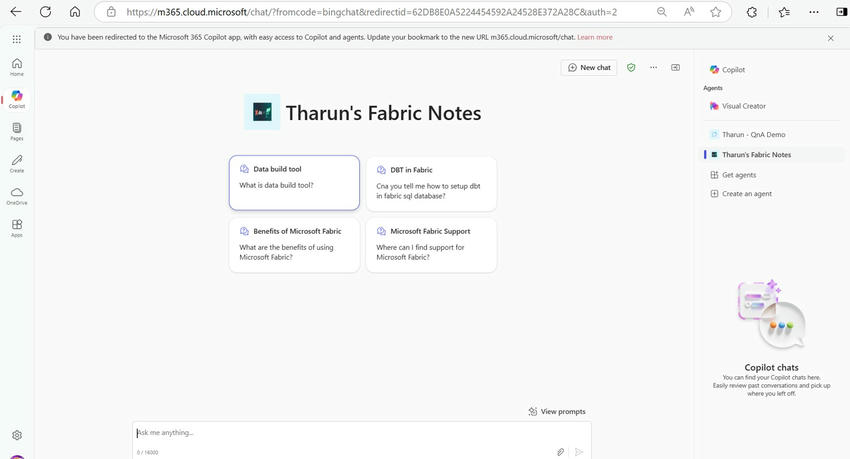Open Tharun - QnA Demo agent
850x459 pixels.
click(x=748, y=134)
